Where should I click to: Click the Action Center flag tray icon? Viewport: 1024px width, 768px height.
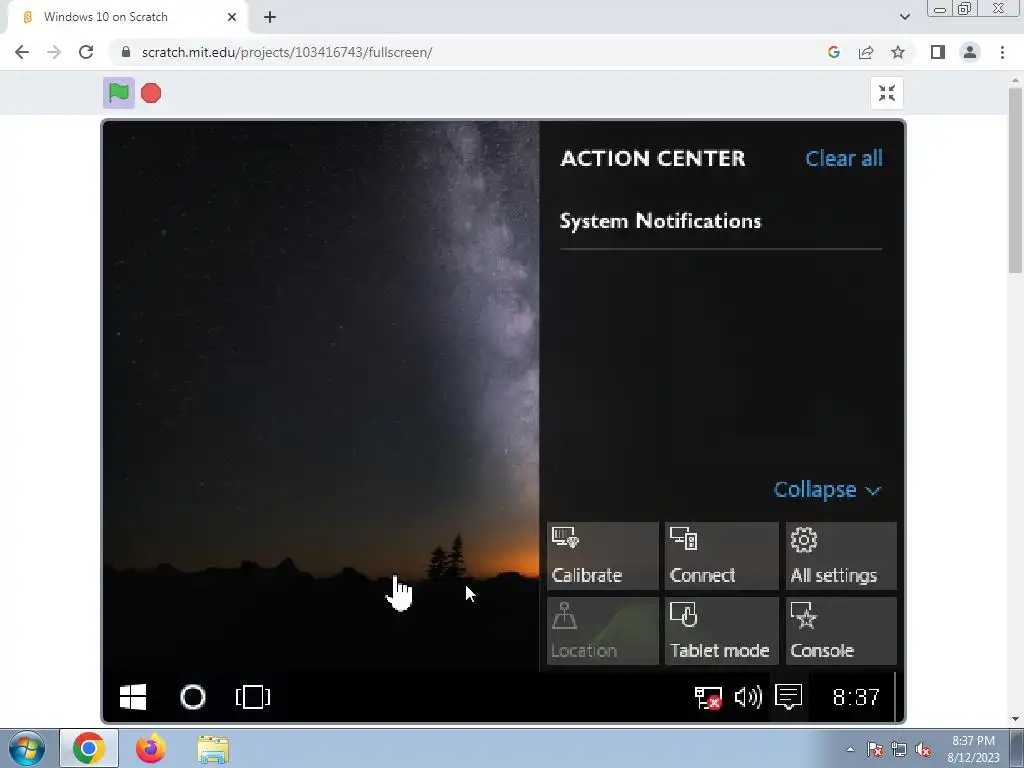874,750
